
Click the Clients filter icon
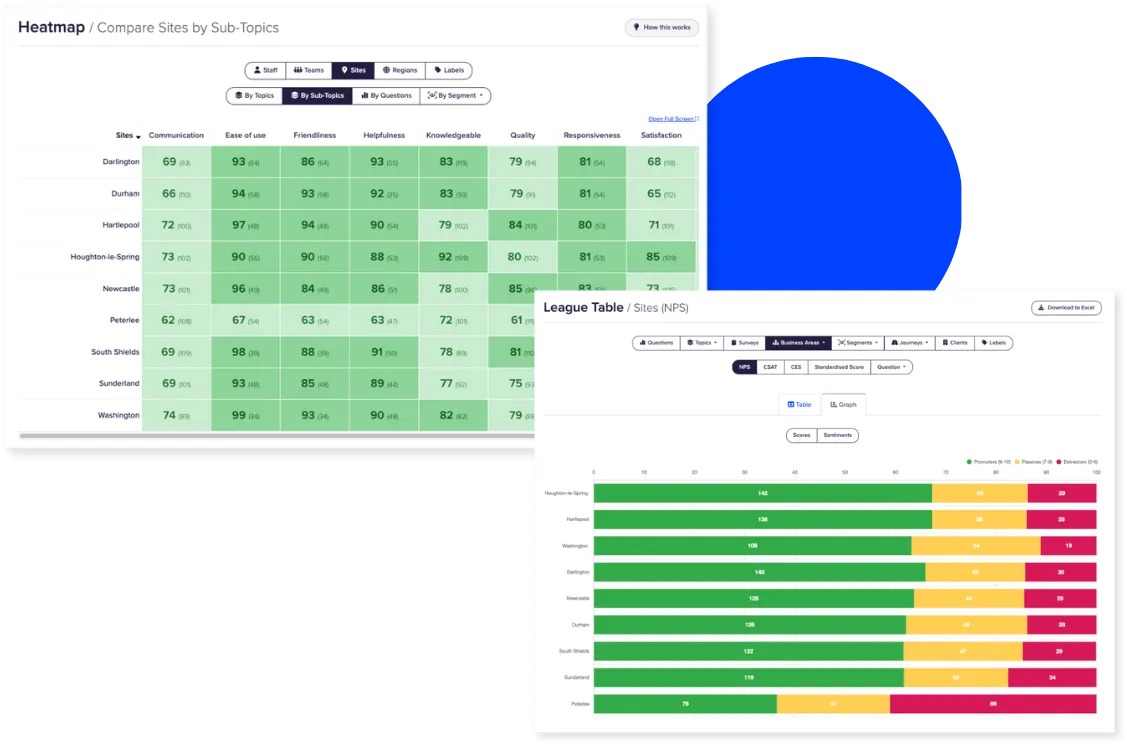(x=955, y=343)
